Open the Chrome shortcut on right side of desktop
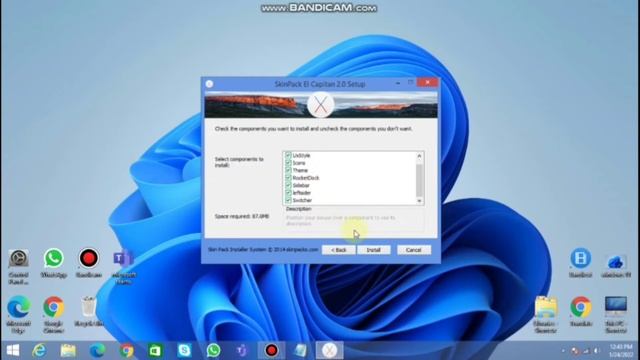This screenshot has height=360, width=640. point(580,311)
